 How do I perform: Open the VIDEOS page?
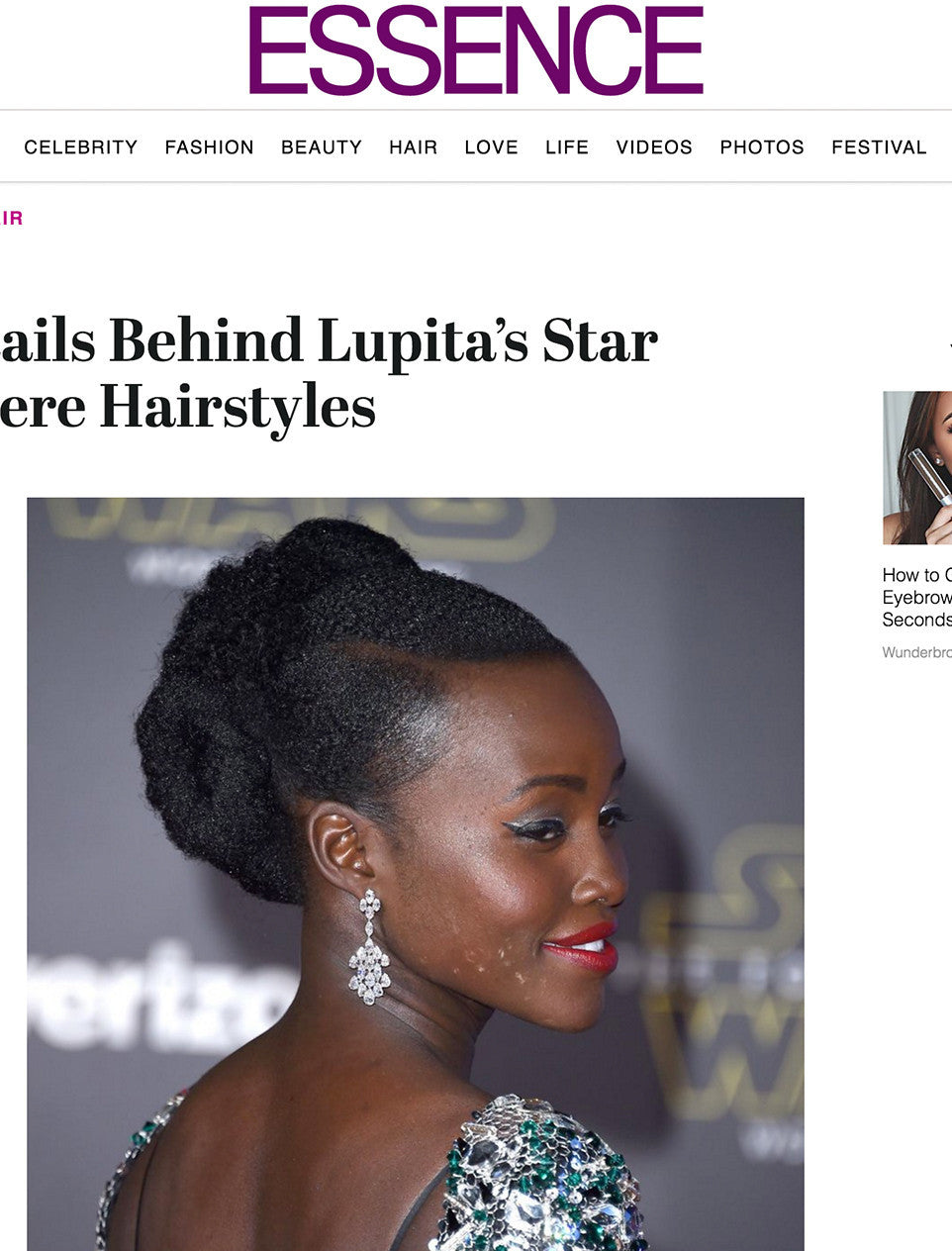654,147
